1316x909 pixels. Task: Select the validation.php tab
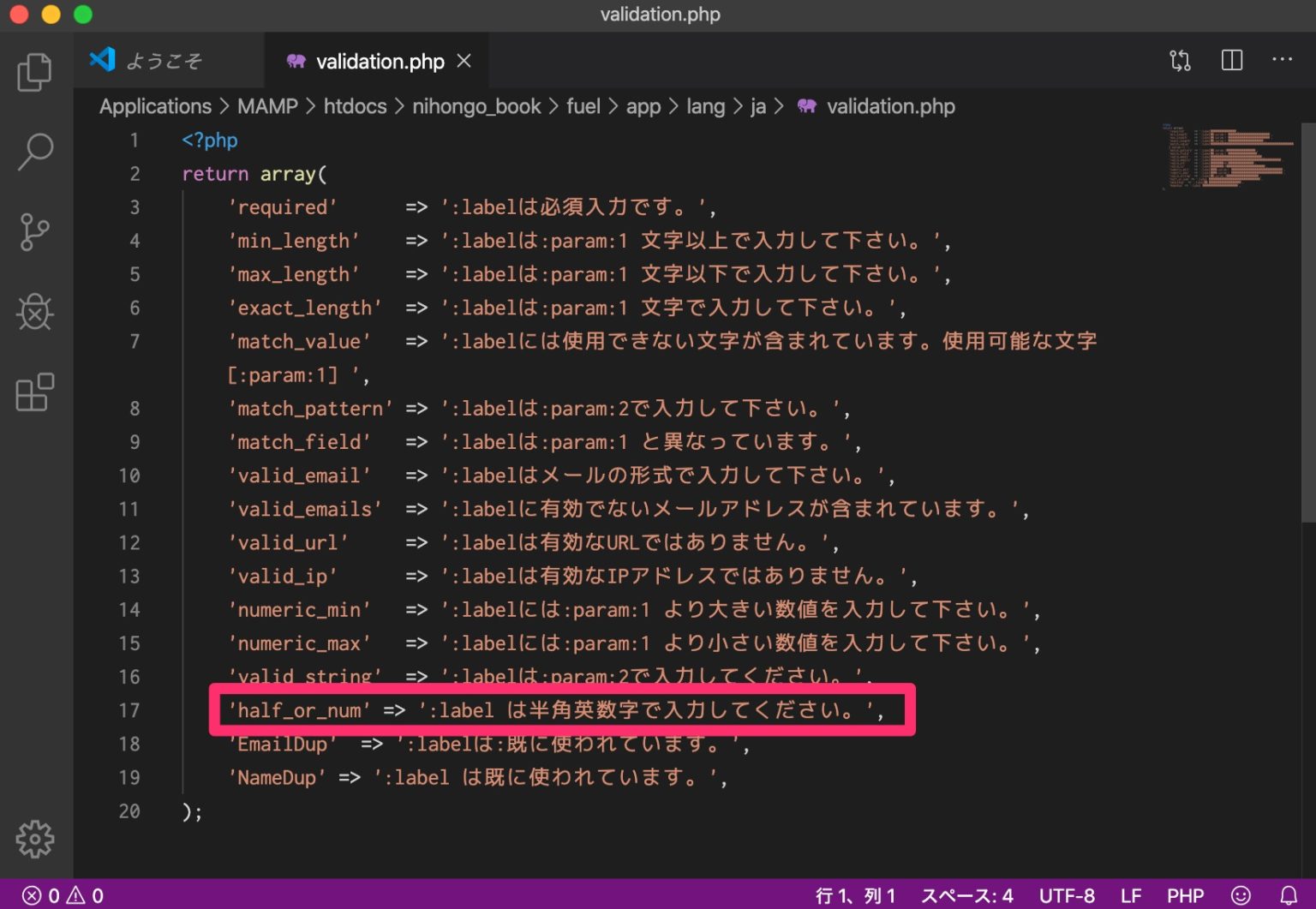(380, 60)
